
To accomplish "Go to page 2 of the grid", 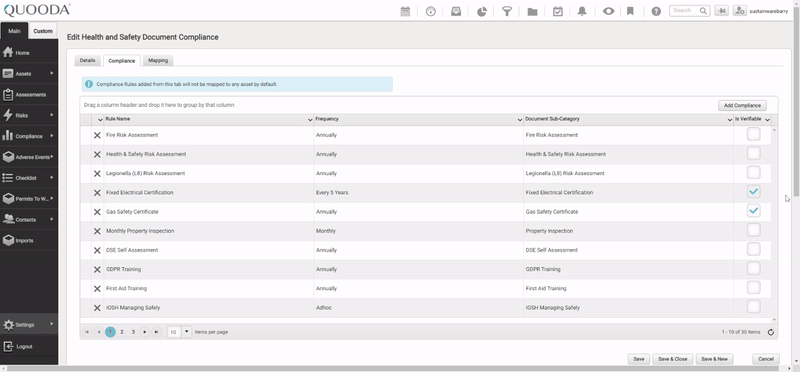I will (122, 332).
